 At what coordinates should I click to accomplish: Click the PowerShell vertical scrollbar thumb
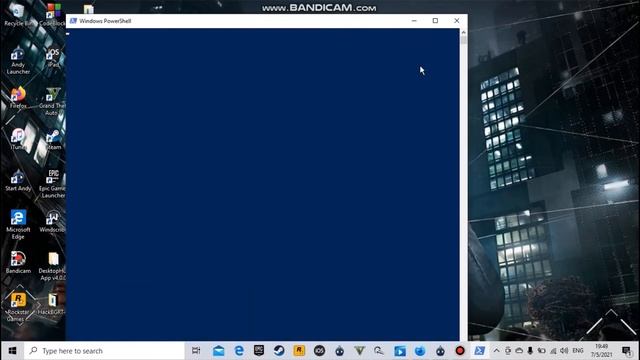pos(463,40)
